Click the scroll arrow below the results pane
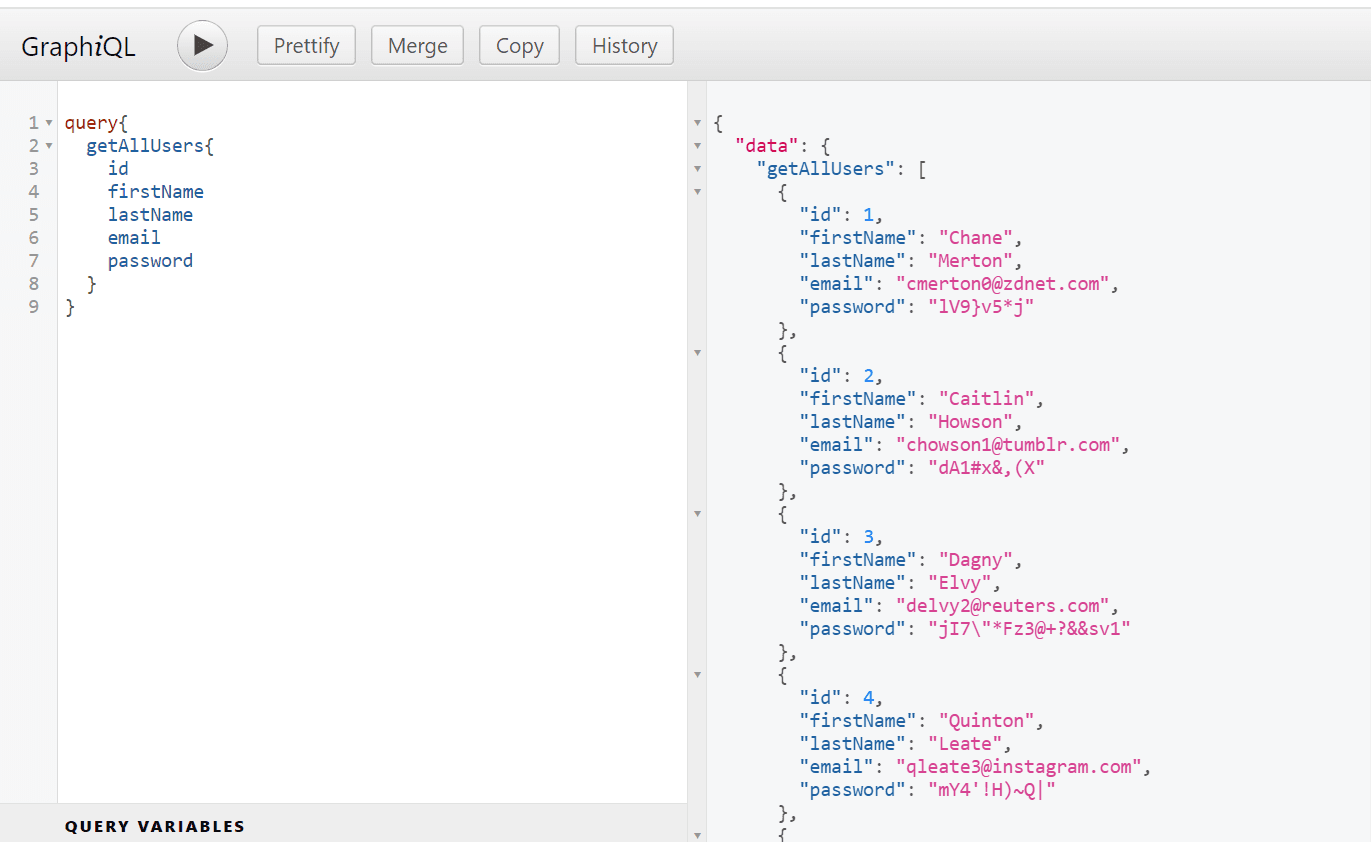The image size is (1371, 842). coord(697,832)
